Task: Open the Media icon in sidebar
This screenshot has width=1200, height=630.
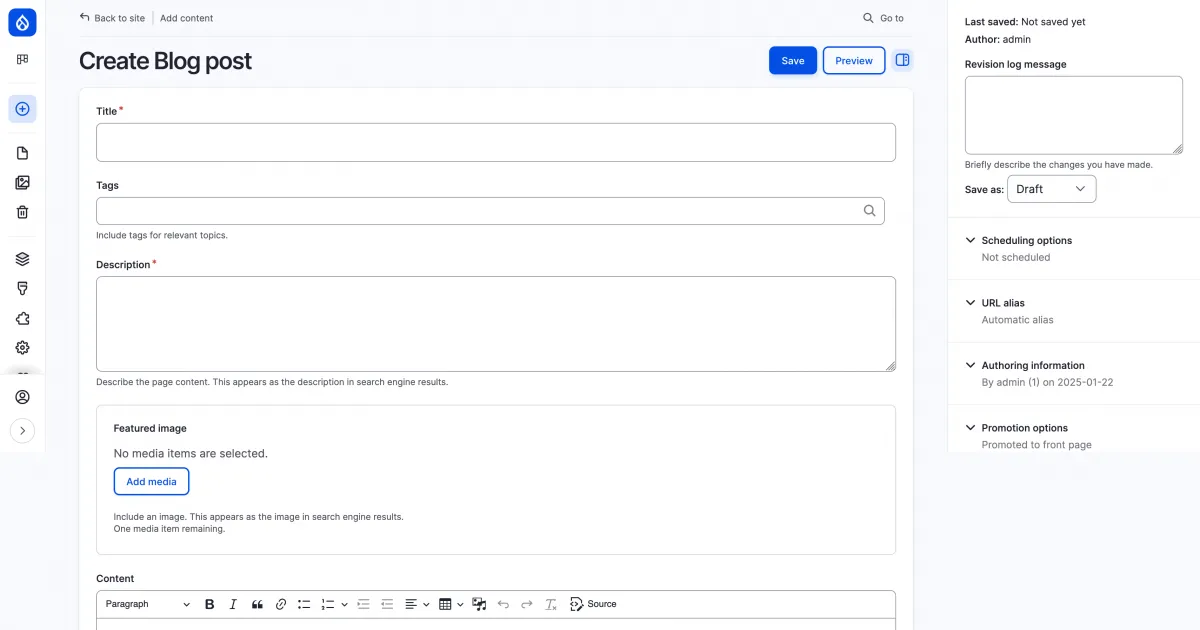Action: 22,183
